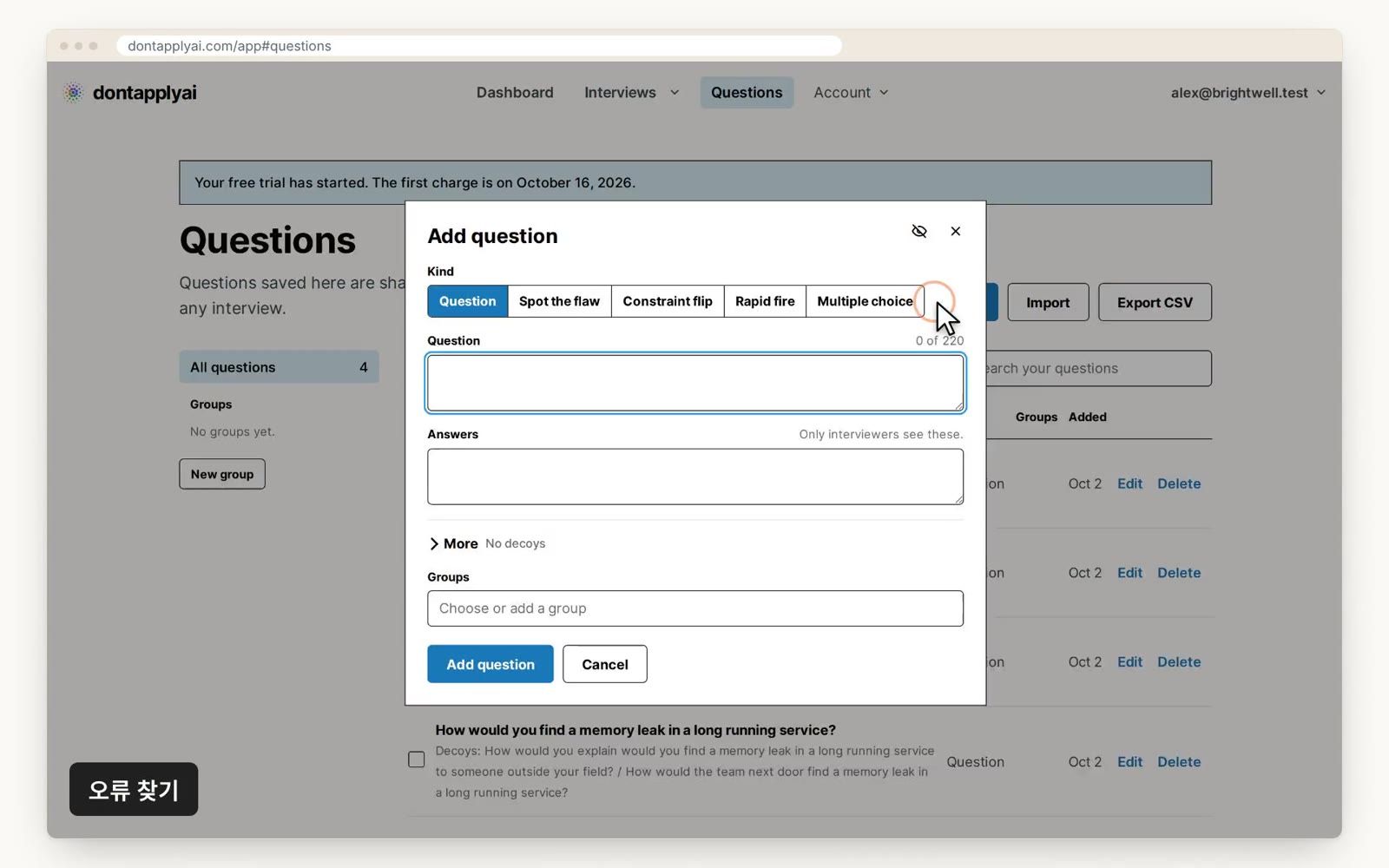Click the Added column header
Screen dimensions: 1389x868
coord(1088,417)
